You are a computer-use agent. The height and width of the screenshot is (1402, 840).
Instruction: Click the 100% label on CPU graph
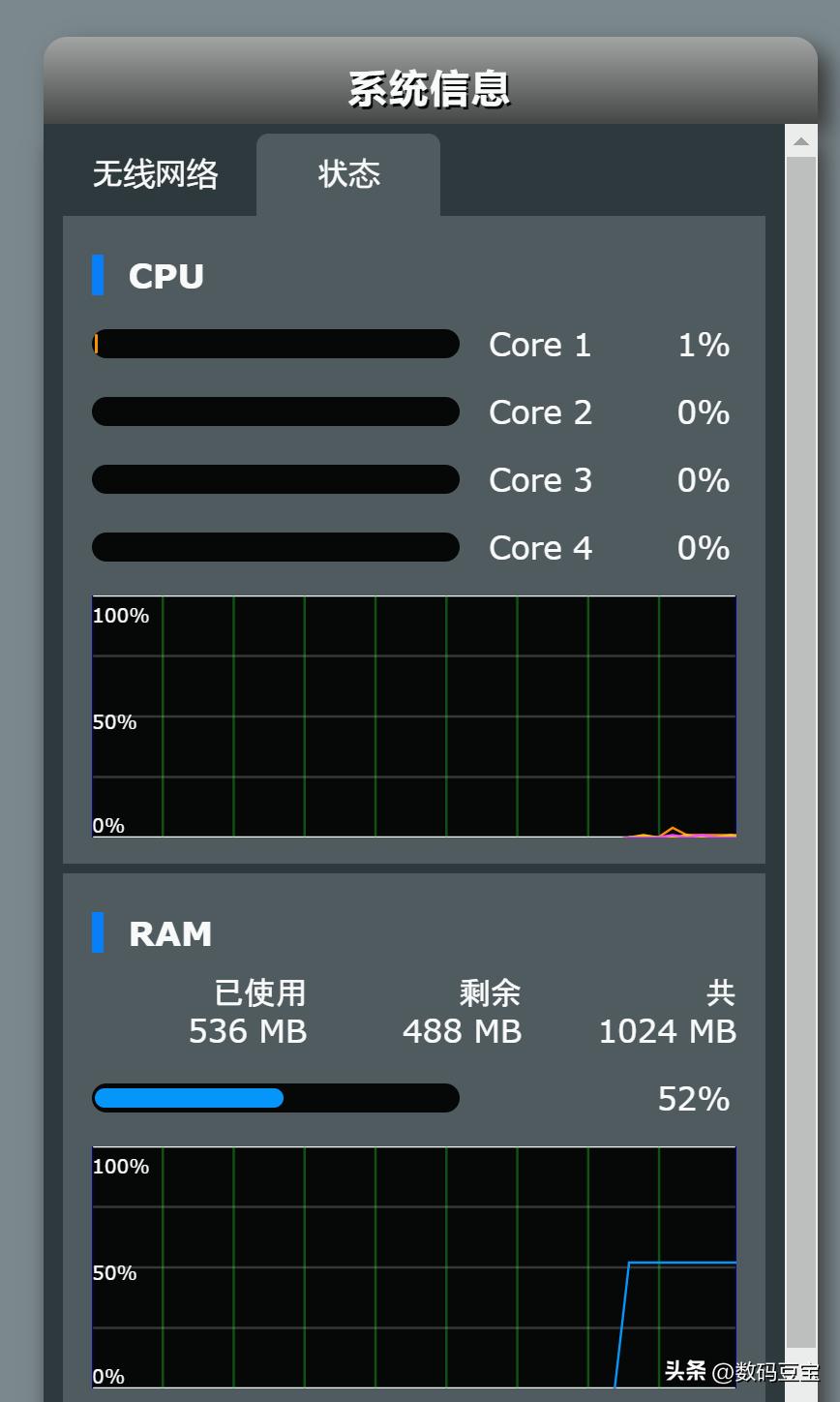tap(120, 614)
